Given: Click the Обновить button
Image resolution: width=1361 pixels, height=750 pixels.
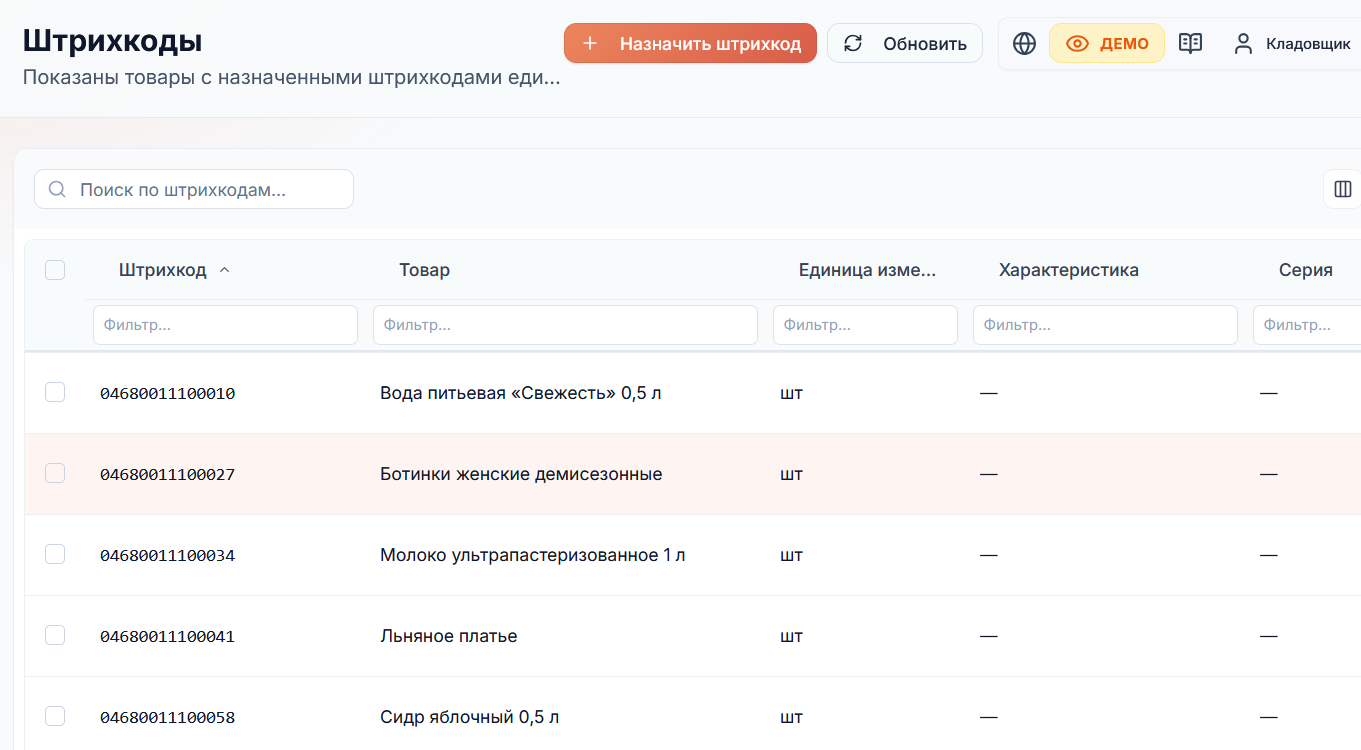Looking at the screenshot, I should (x=905, y=43).
